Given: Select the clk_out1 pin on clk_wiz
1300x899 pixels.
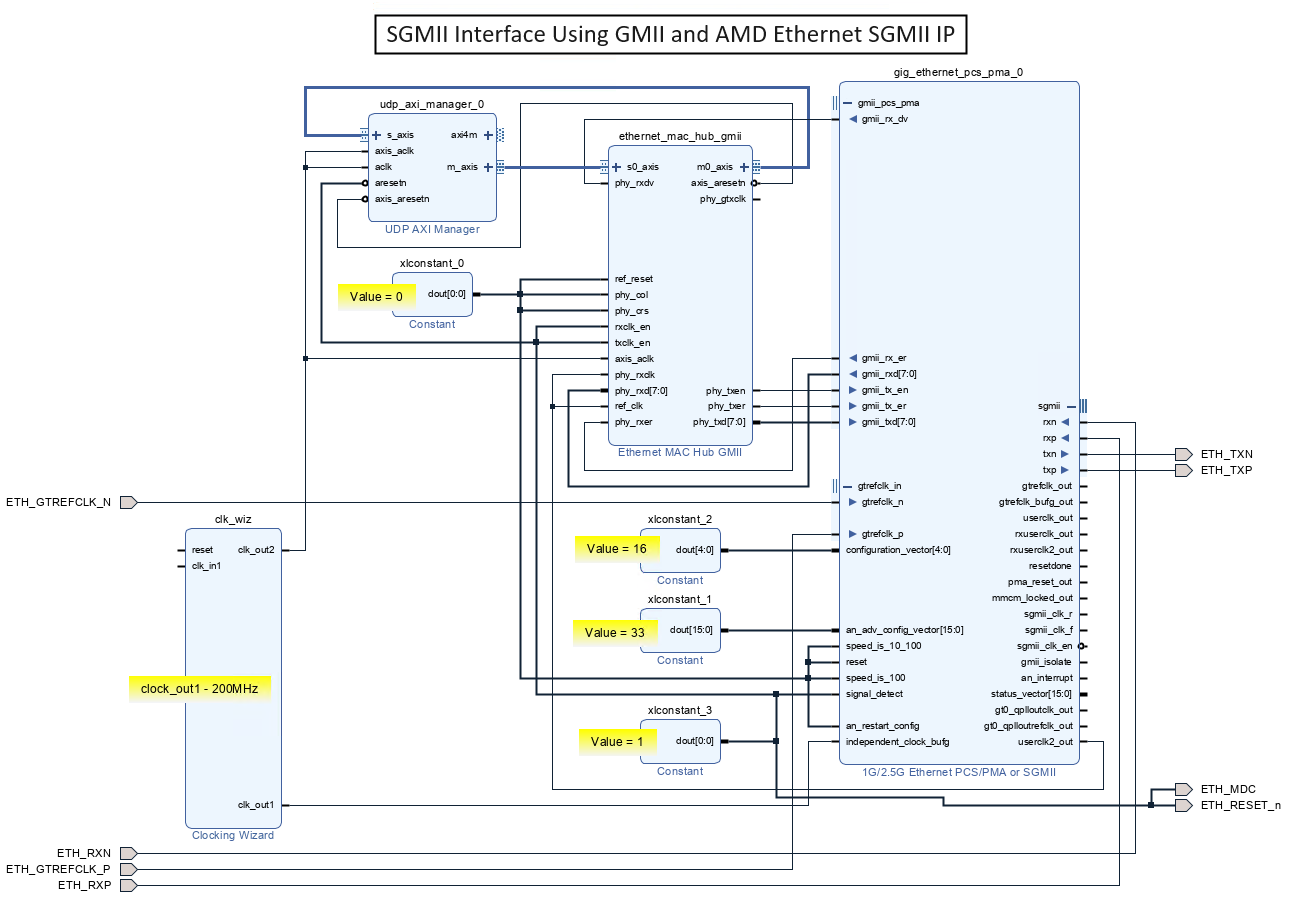Looking at the screenshot, I should [x=256, y=805].
